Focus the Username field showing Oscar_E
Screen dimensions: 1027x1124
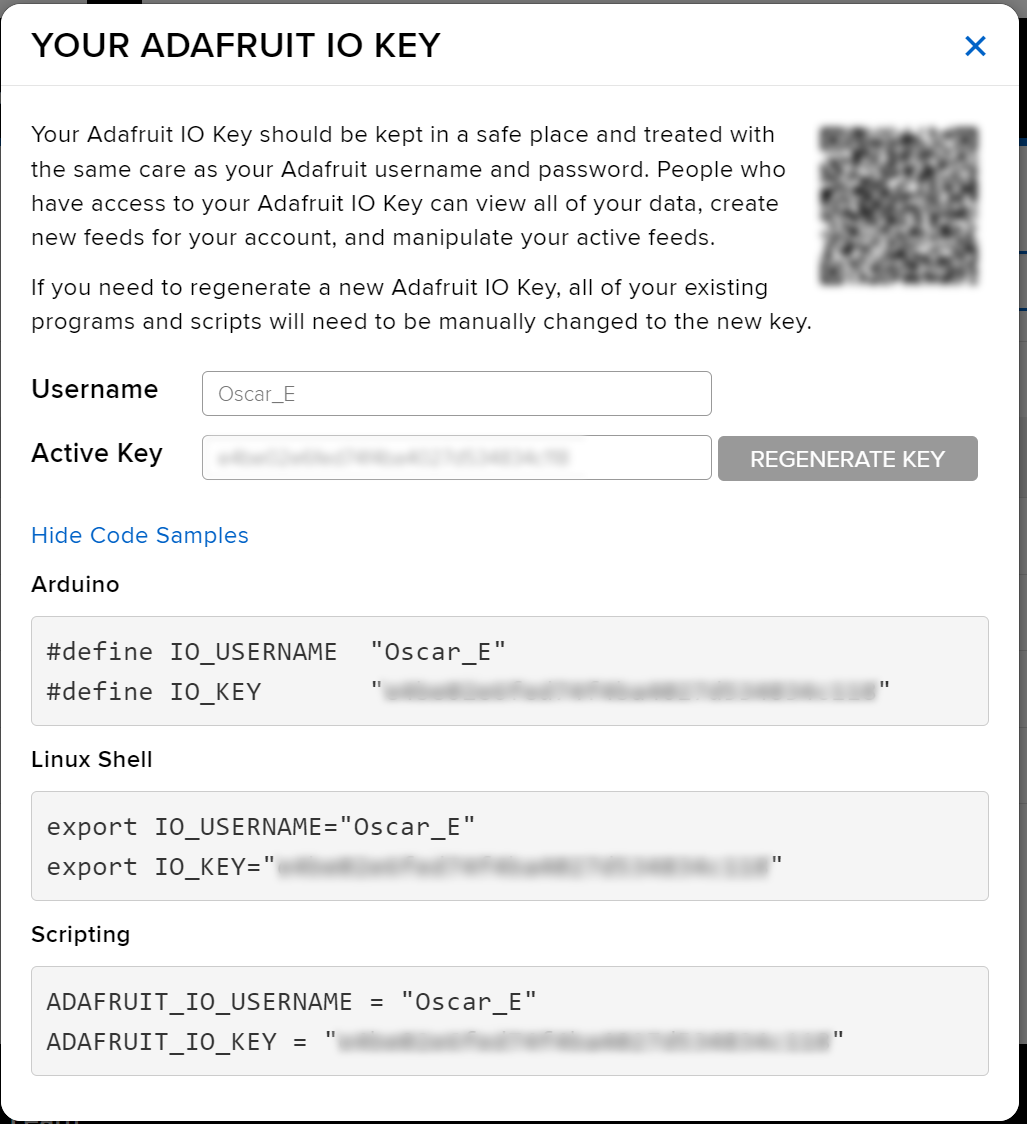[457, 394]
